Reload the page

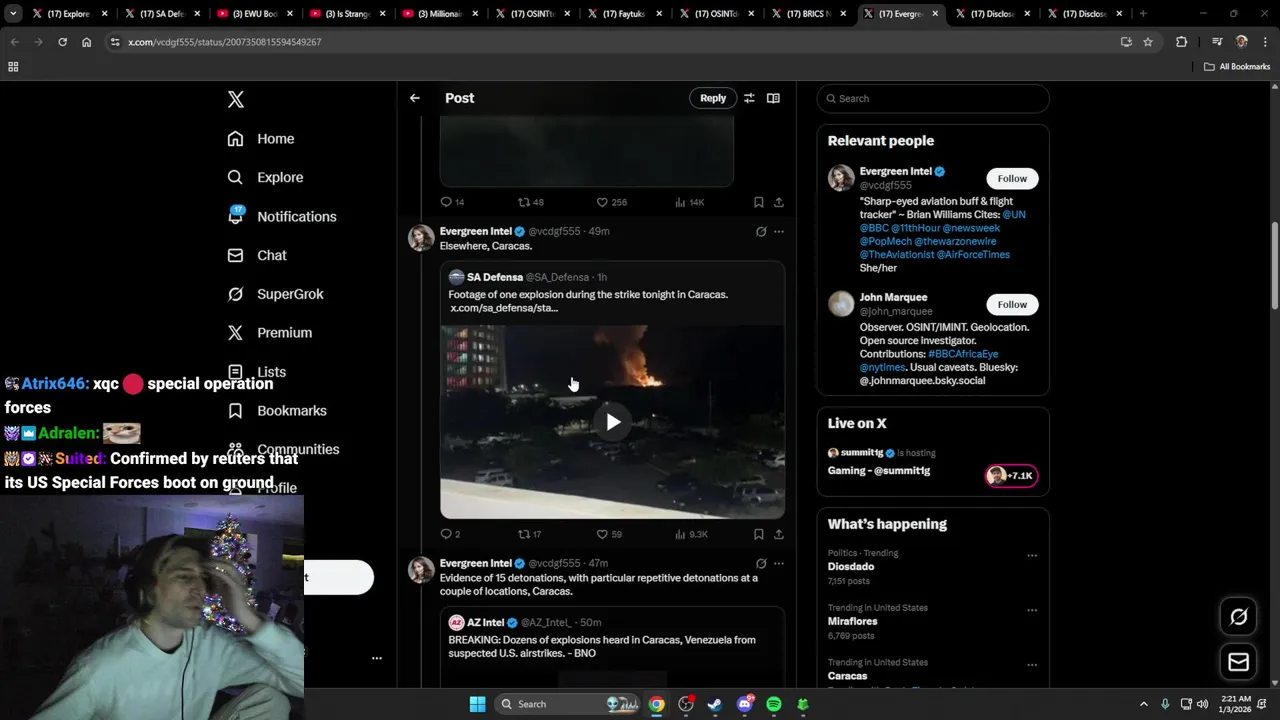tap(62, 42)
